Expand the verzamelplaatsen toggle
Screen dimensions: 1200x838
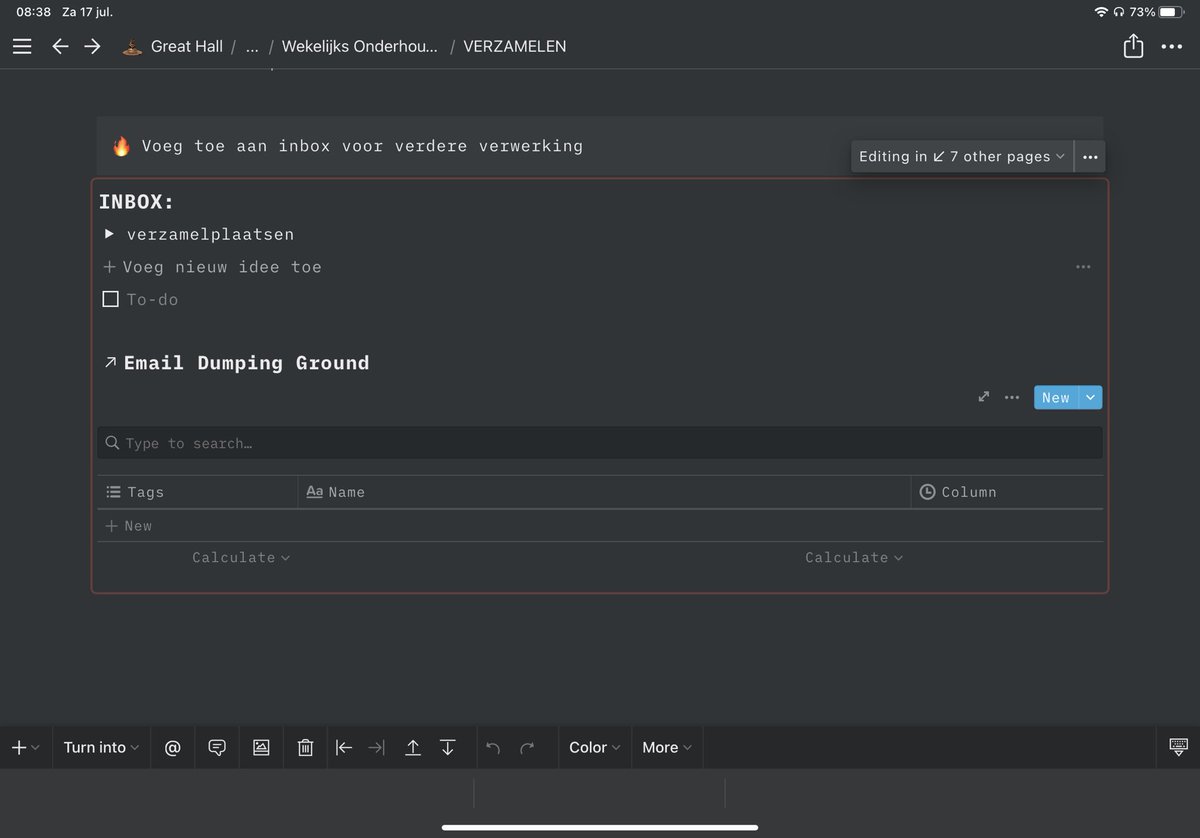coord(108,234)
